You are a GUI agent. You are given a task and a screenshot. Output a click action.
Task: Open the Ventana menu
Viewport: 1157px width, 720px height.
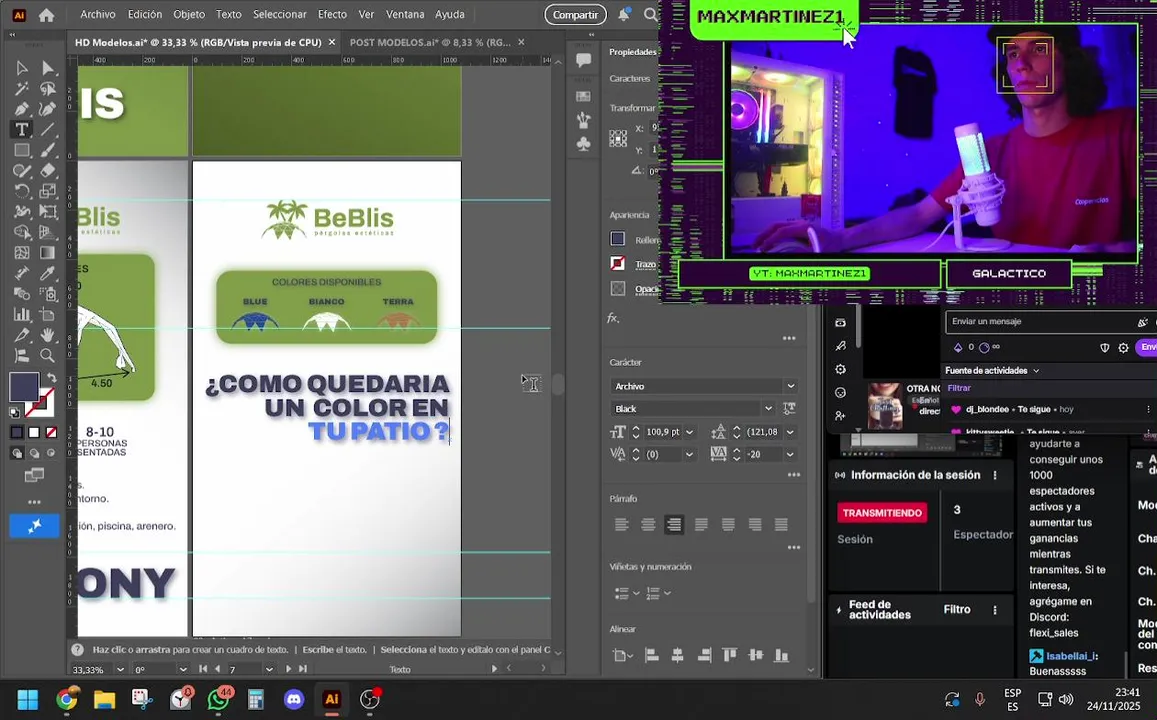click(x=405, y=14)
